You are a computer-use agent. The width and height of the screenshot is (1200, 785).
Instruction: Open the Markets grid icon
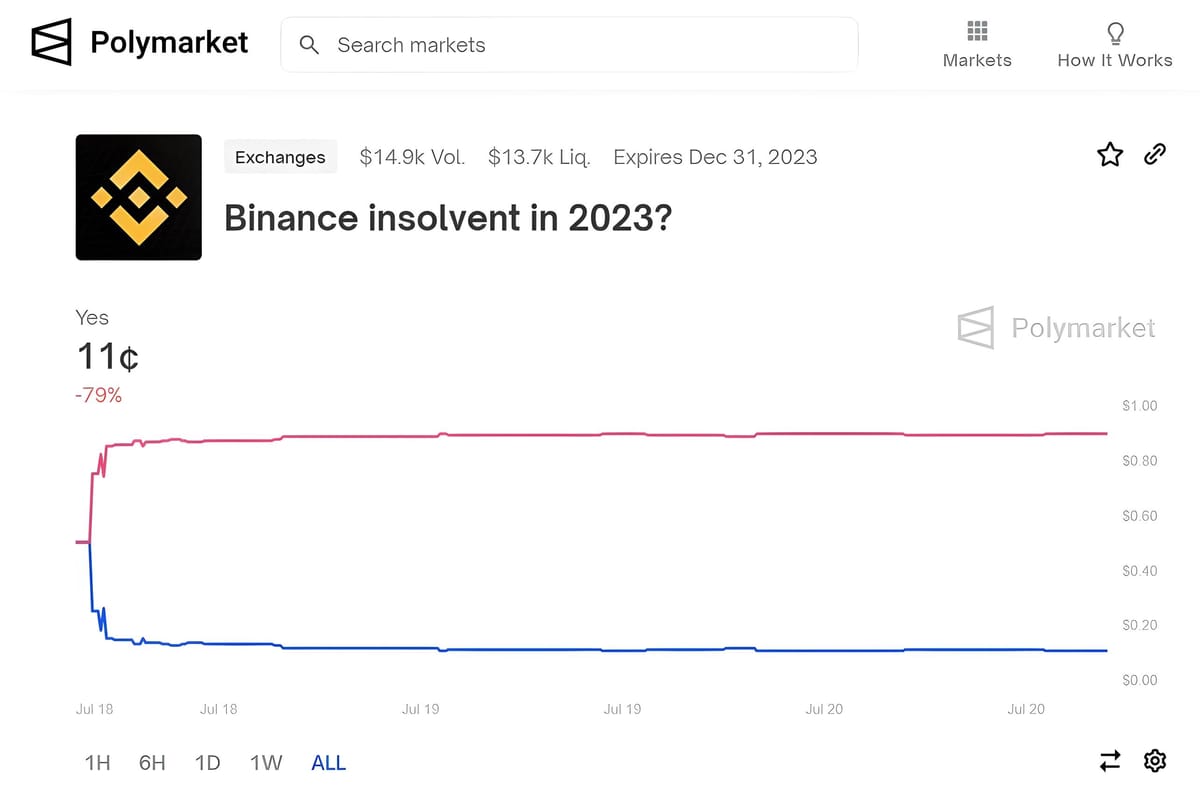click(976, 33)
